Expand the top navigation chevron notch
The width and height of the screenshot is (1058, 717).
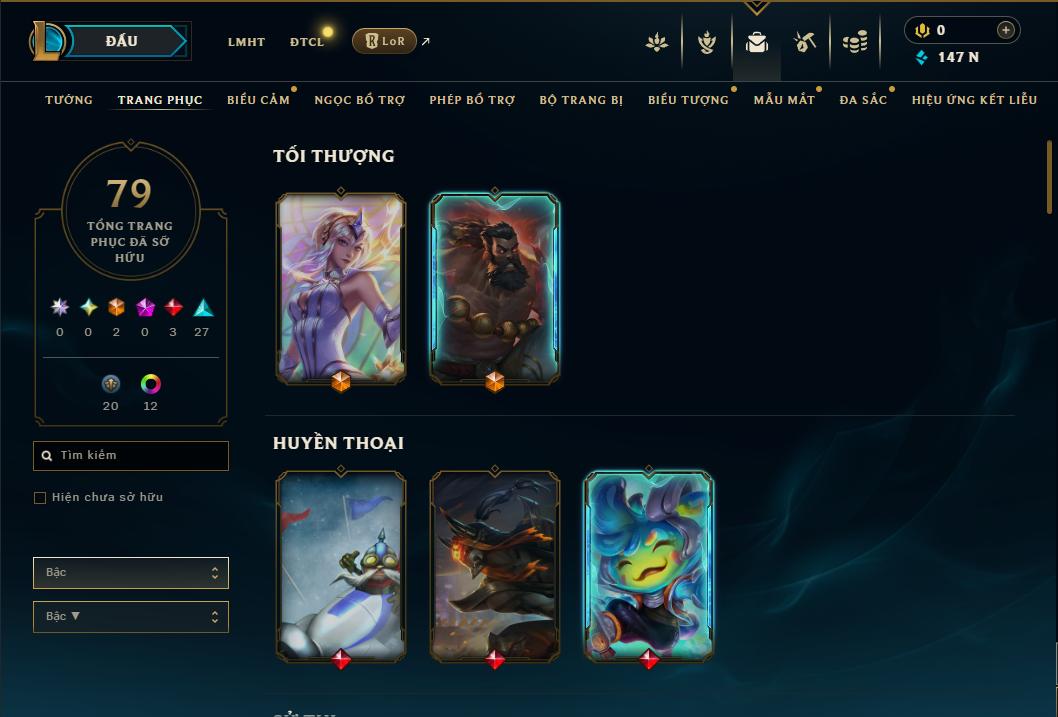pyautogui.click(x=756, y=7)
